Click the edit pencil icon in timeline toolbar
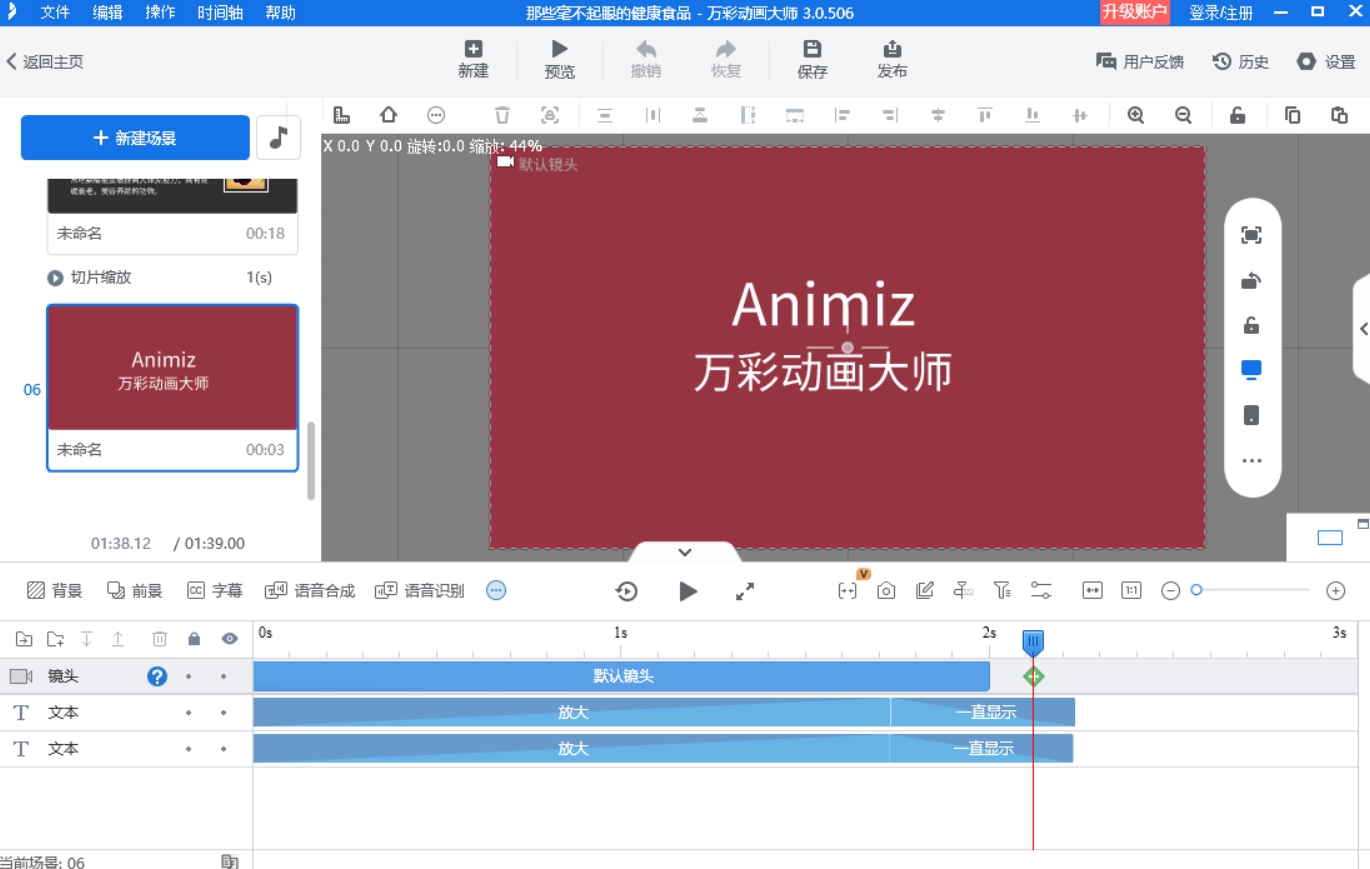Screen dimensions: 1370x869 tap(925, 591)
